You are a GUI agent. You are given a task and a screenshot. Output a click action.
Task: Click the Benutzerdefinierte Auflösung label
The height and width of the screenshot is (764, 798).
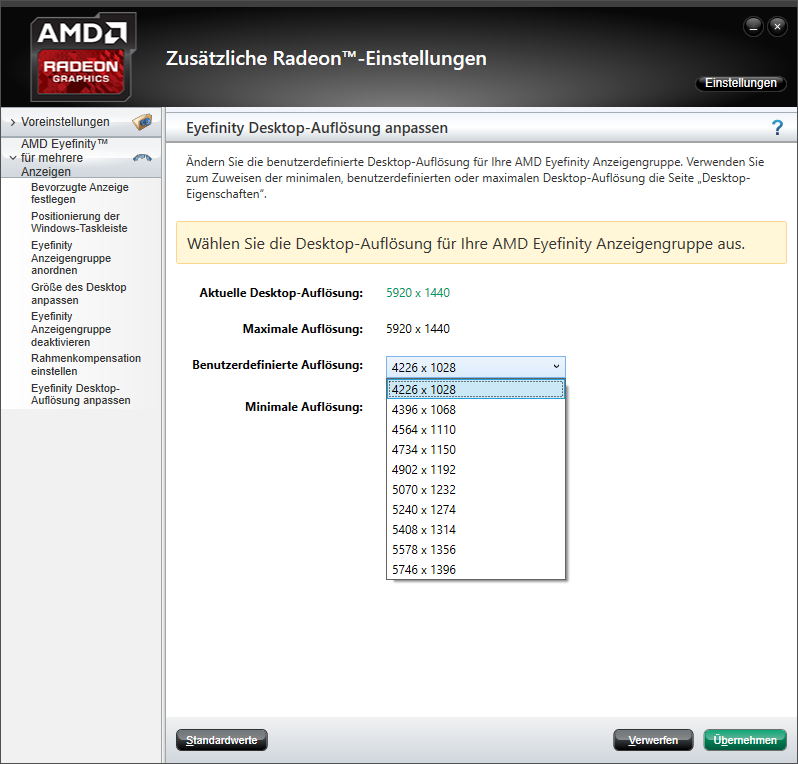277,365
